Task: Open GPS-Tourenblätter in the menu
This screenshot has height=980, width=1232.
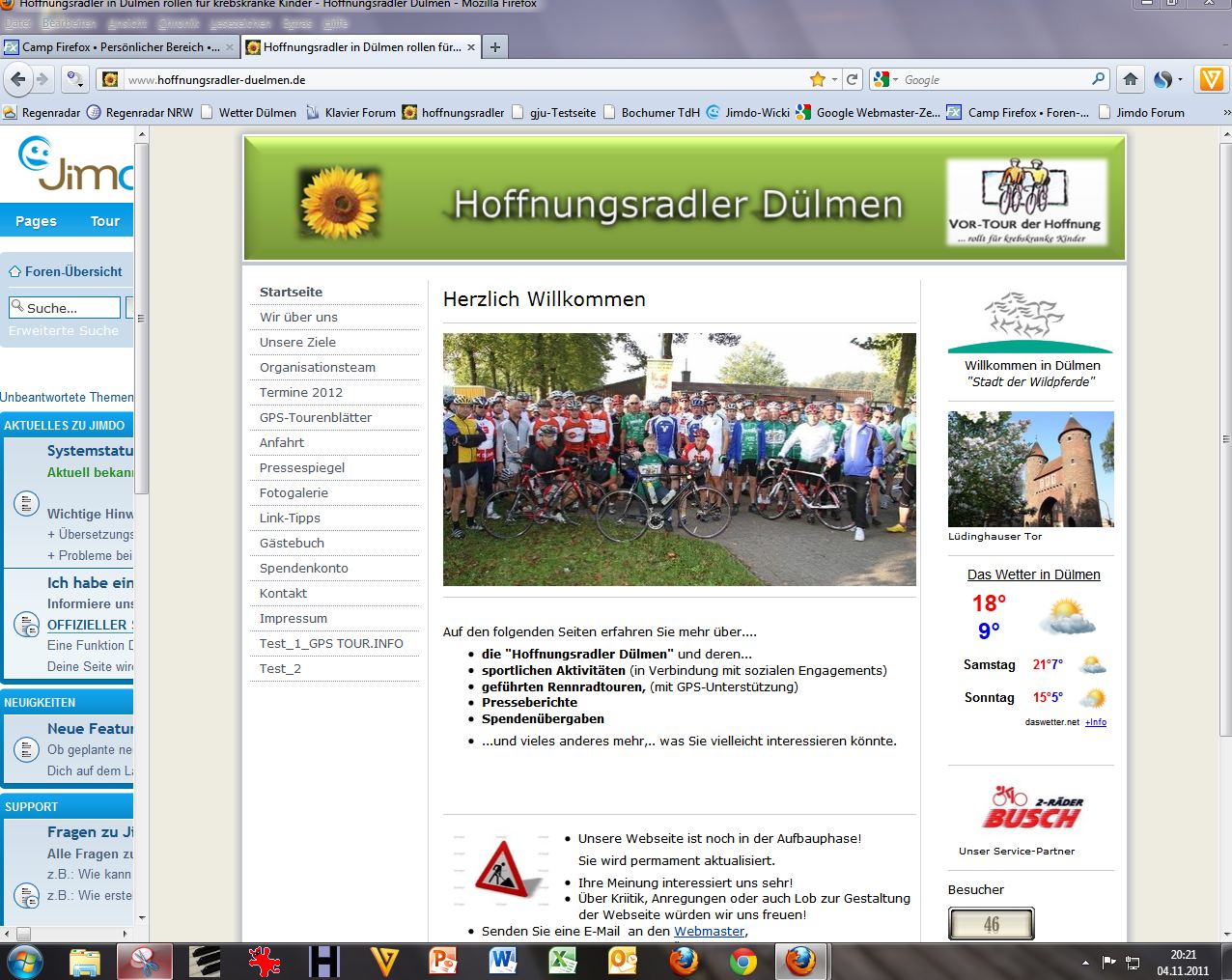Action: coord(316,417)
